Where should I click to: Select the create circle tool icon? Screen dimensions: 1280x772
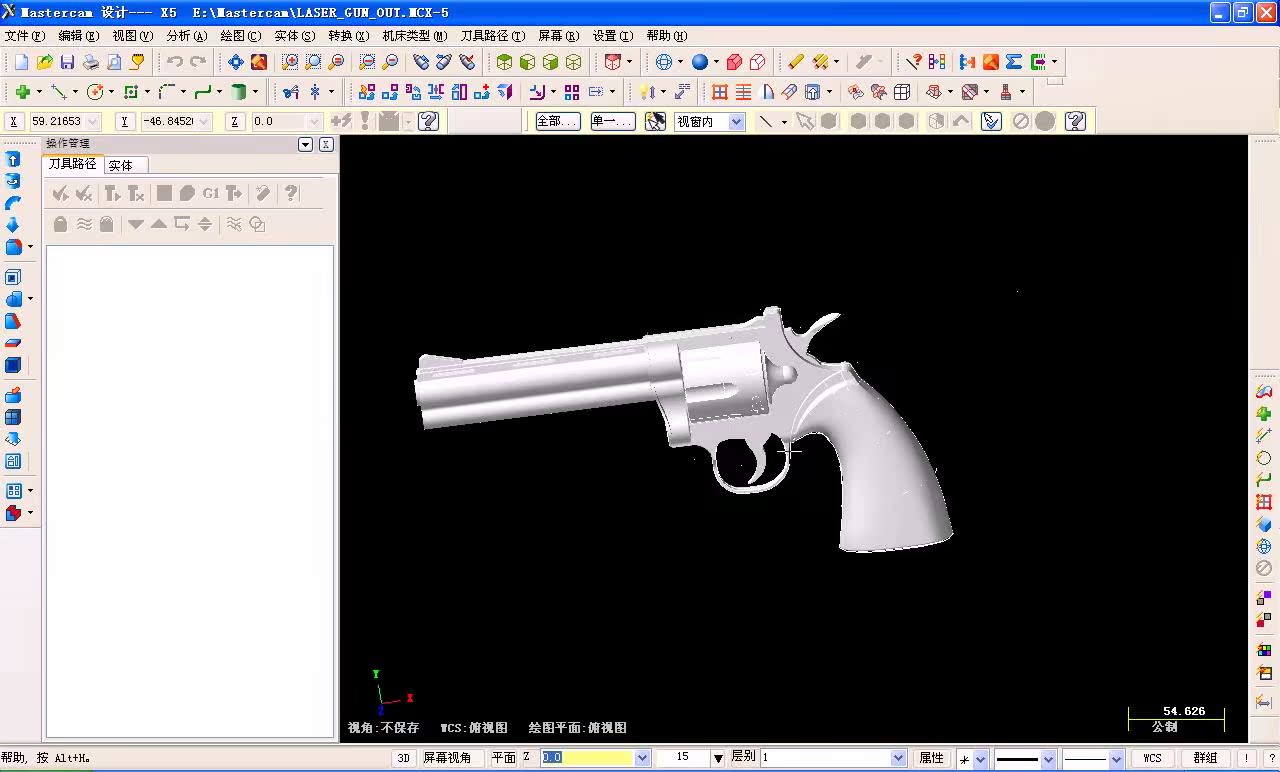95,92
